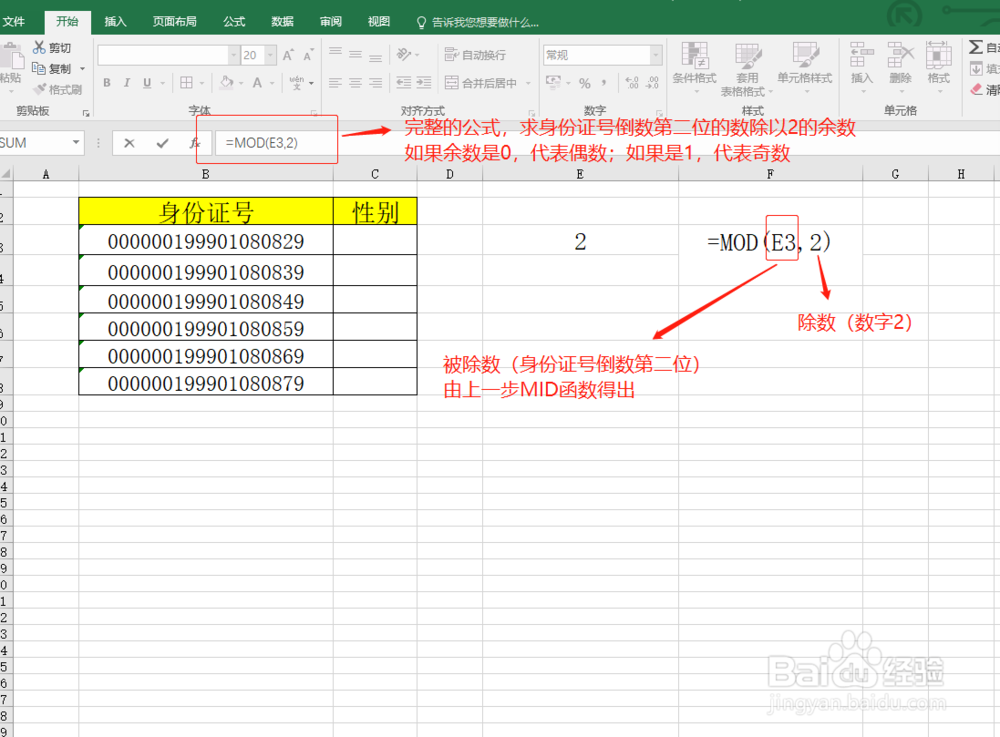Decrease font size with the small A
The width and height of the screenshot is (1000, 737).
point(309,55)
